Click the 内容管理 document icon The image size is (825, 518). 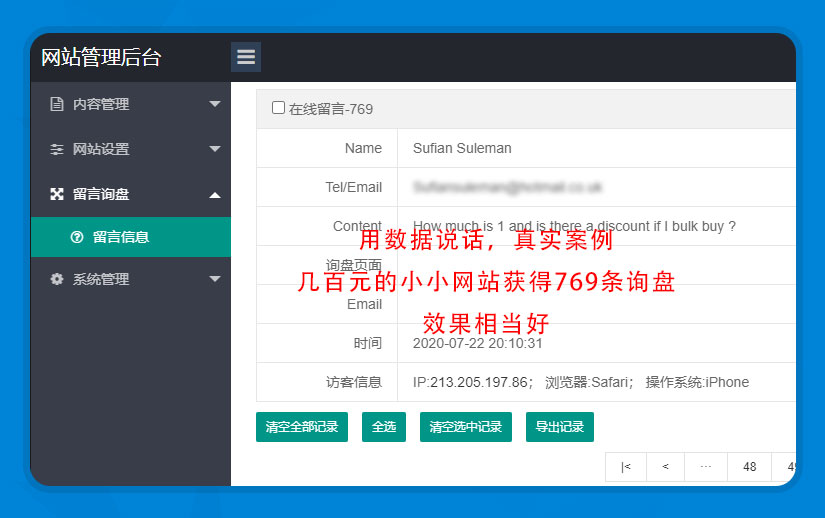click(56, 104)
